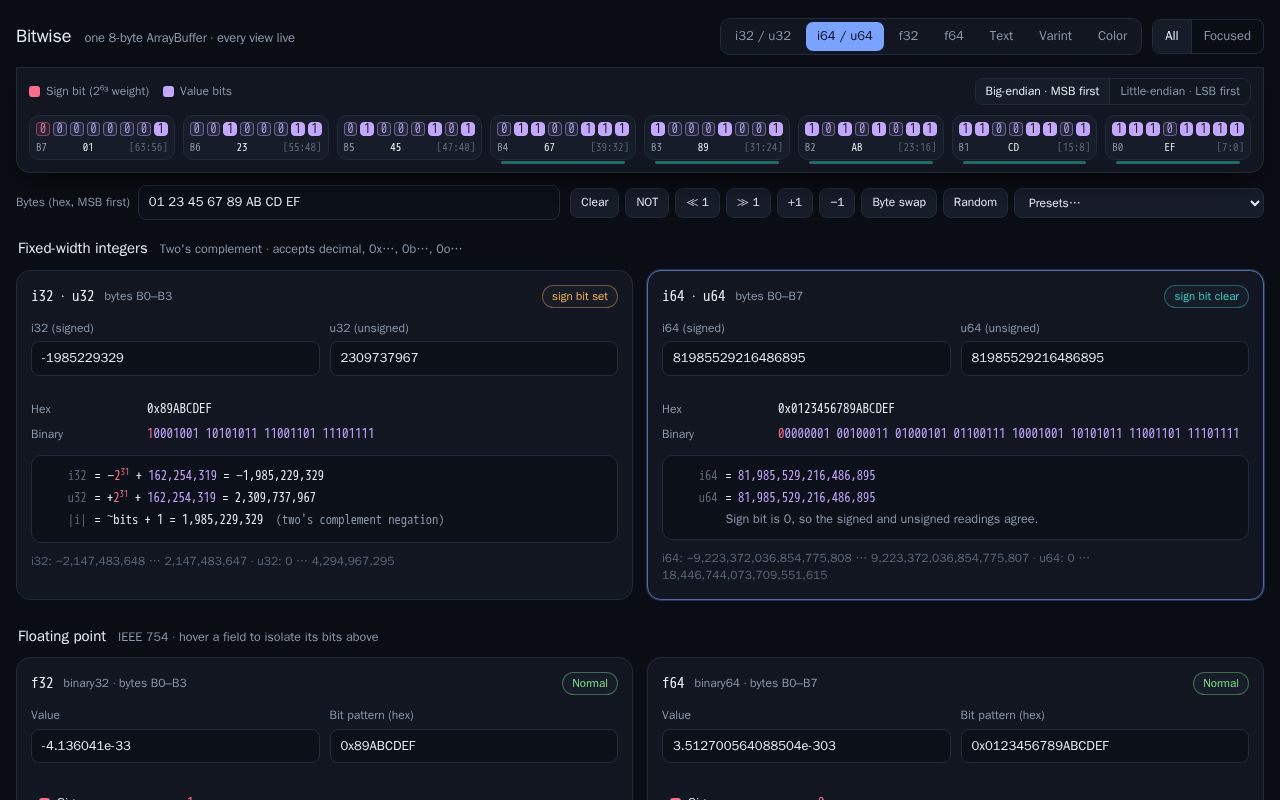The image size is (1280, 800).
Task: Switch to Big-endian MSB first ordering
Action: click(x=1042, y=91)
